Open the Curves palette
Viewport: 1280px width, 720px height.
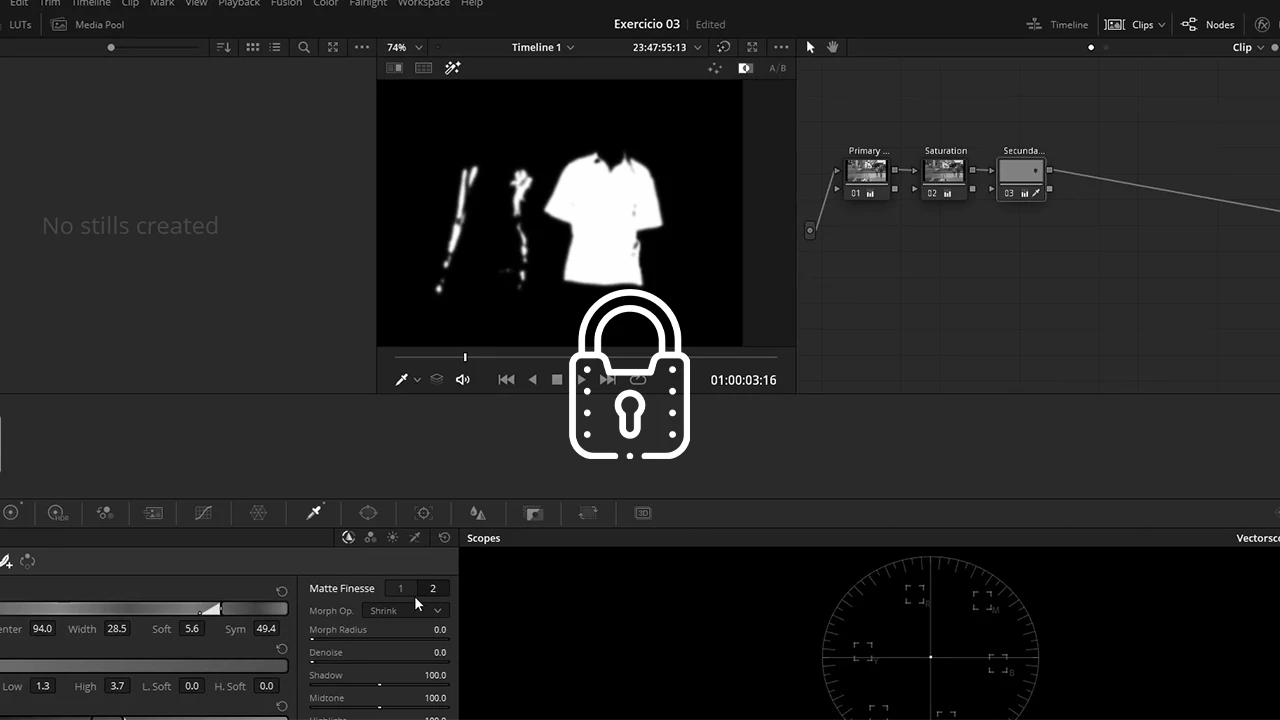click(203, 513)
